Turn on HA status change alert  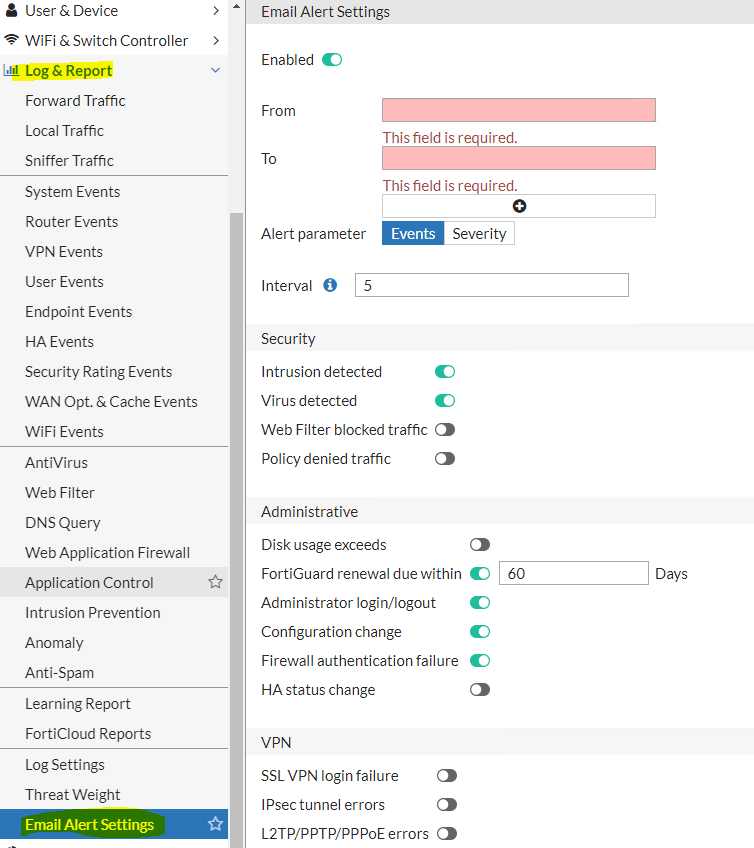[x=480, y=690]
